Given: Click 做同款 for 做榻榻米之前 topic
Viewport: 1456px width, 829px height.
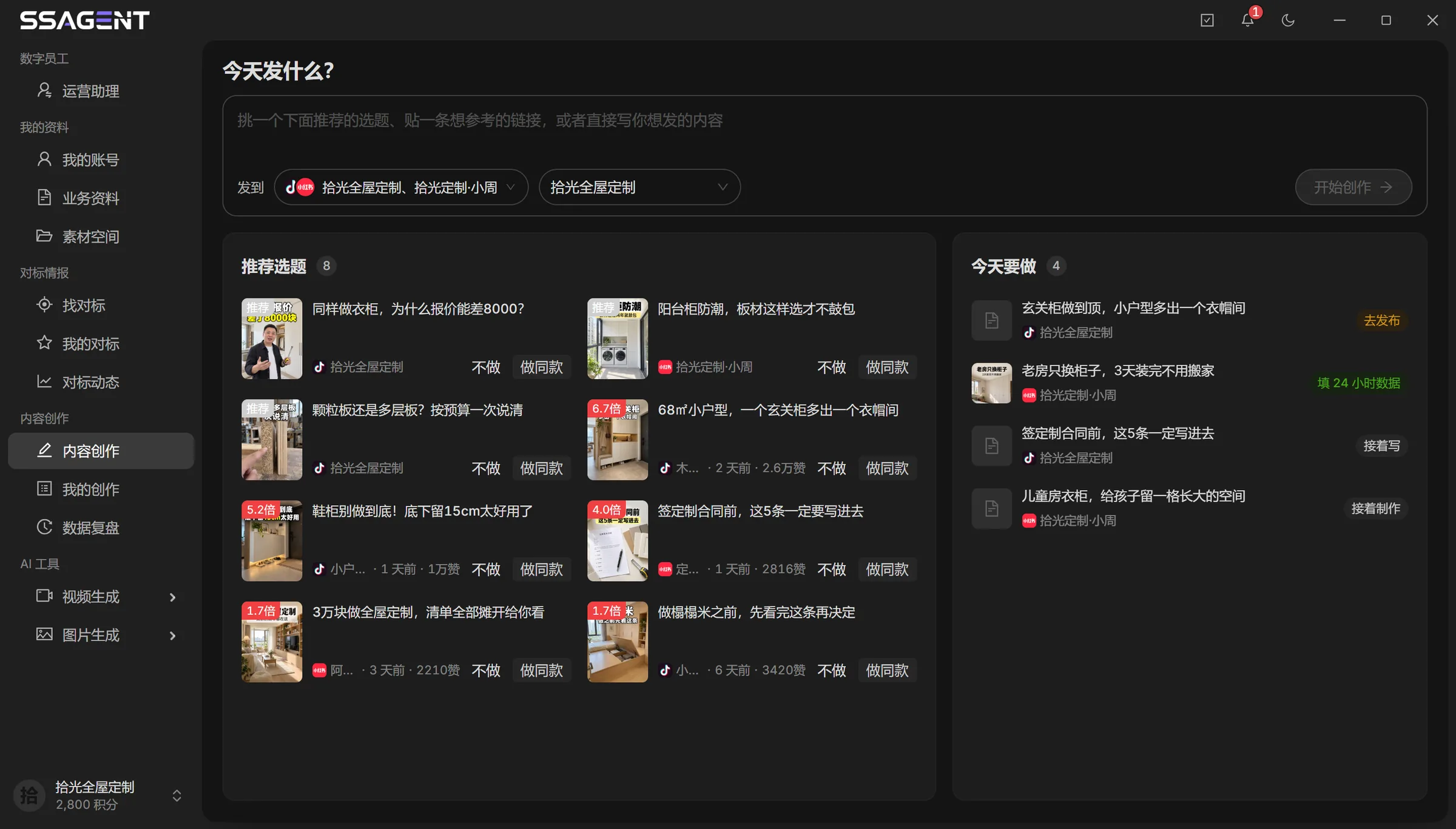Looking at the screenshot, I should pos(888,670).
